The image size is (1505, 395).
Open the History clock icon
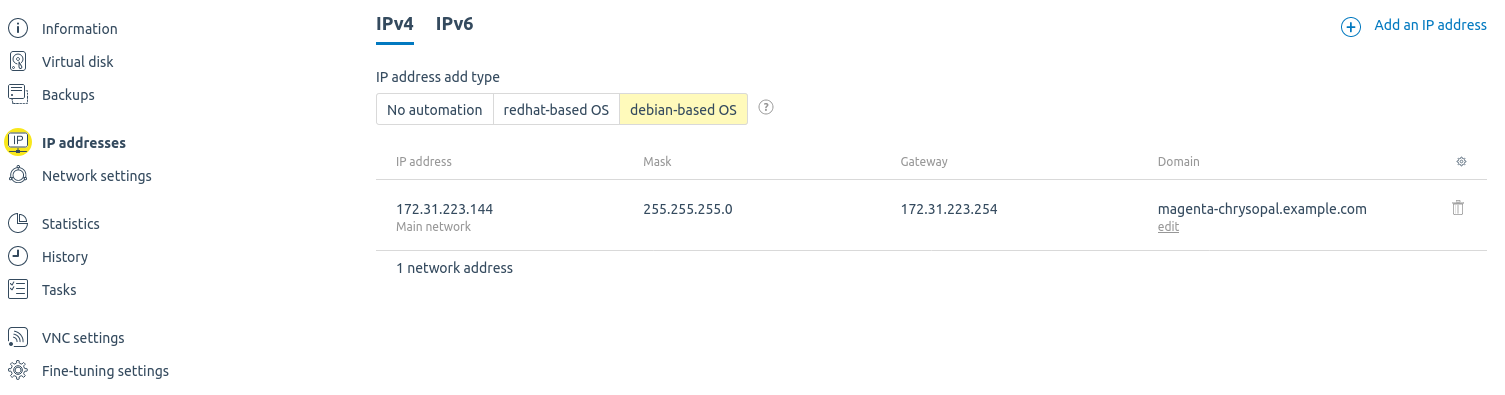coord(17,257)
